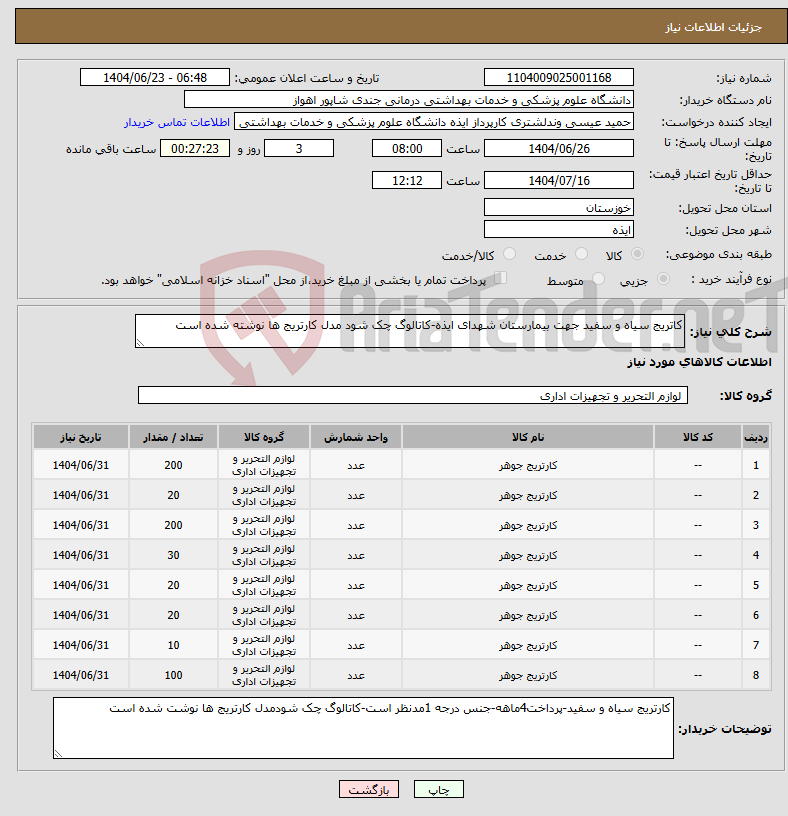Click the resize handle of need description textarea

point(140,342)
